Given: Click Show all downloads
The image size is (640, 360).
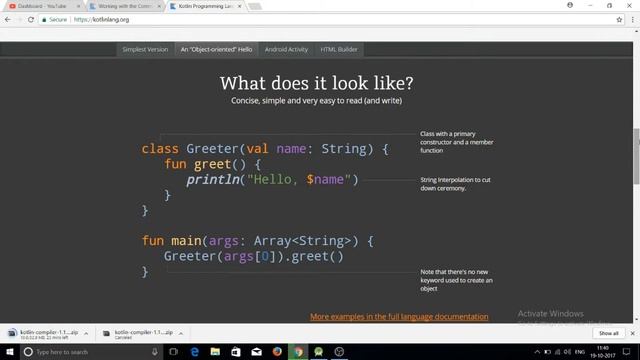Looking at the screenshot, I should [609, 333].
